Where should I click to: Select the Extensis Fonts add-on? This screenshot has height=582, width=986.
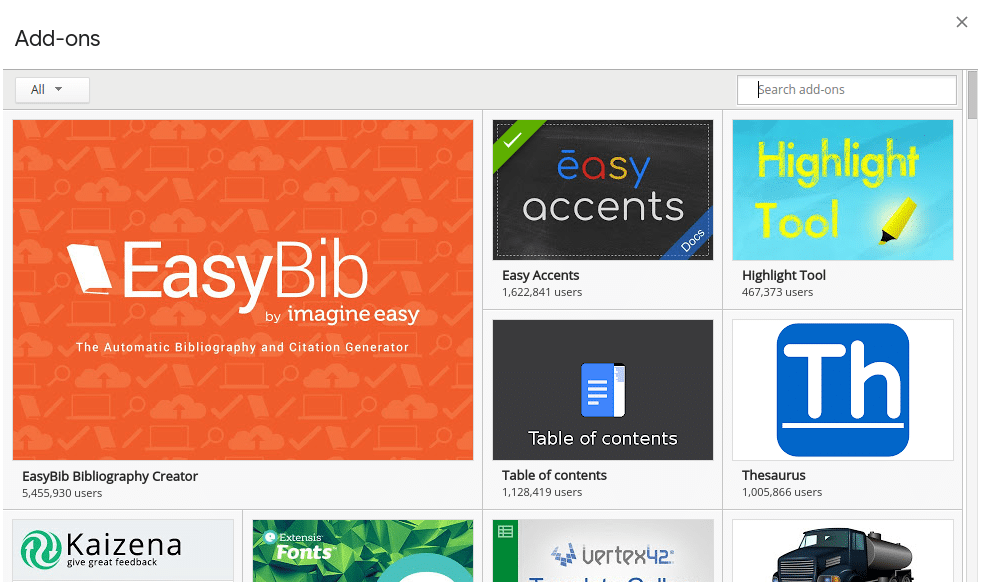tap(363, 550)
